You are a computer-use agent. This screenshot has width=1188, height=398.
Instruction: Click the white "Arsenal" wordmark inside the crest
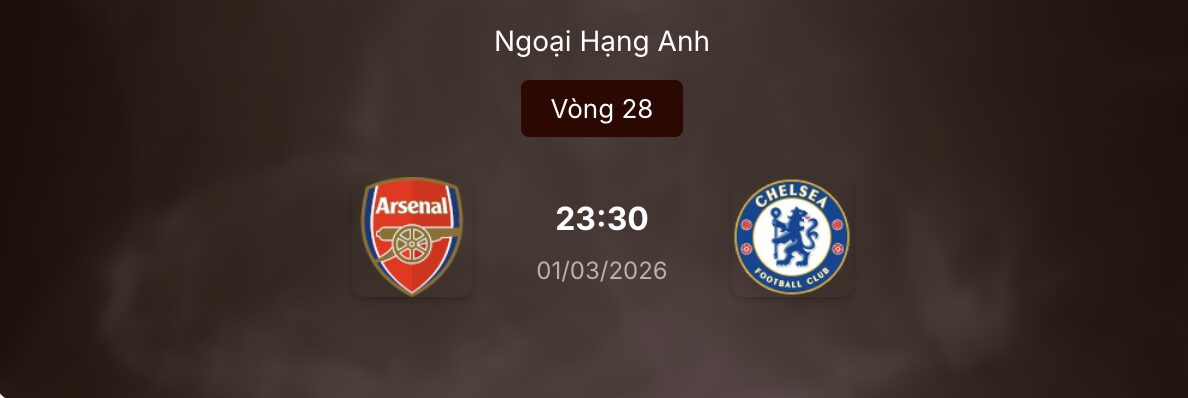coord(411,205)
